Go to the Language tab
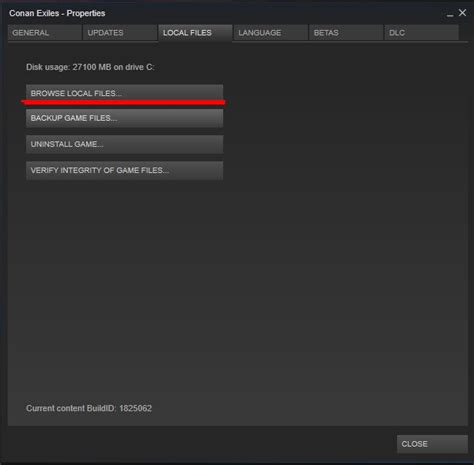 point(271,33)
